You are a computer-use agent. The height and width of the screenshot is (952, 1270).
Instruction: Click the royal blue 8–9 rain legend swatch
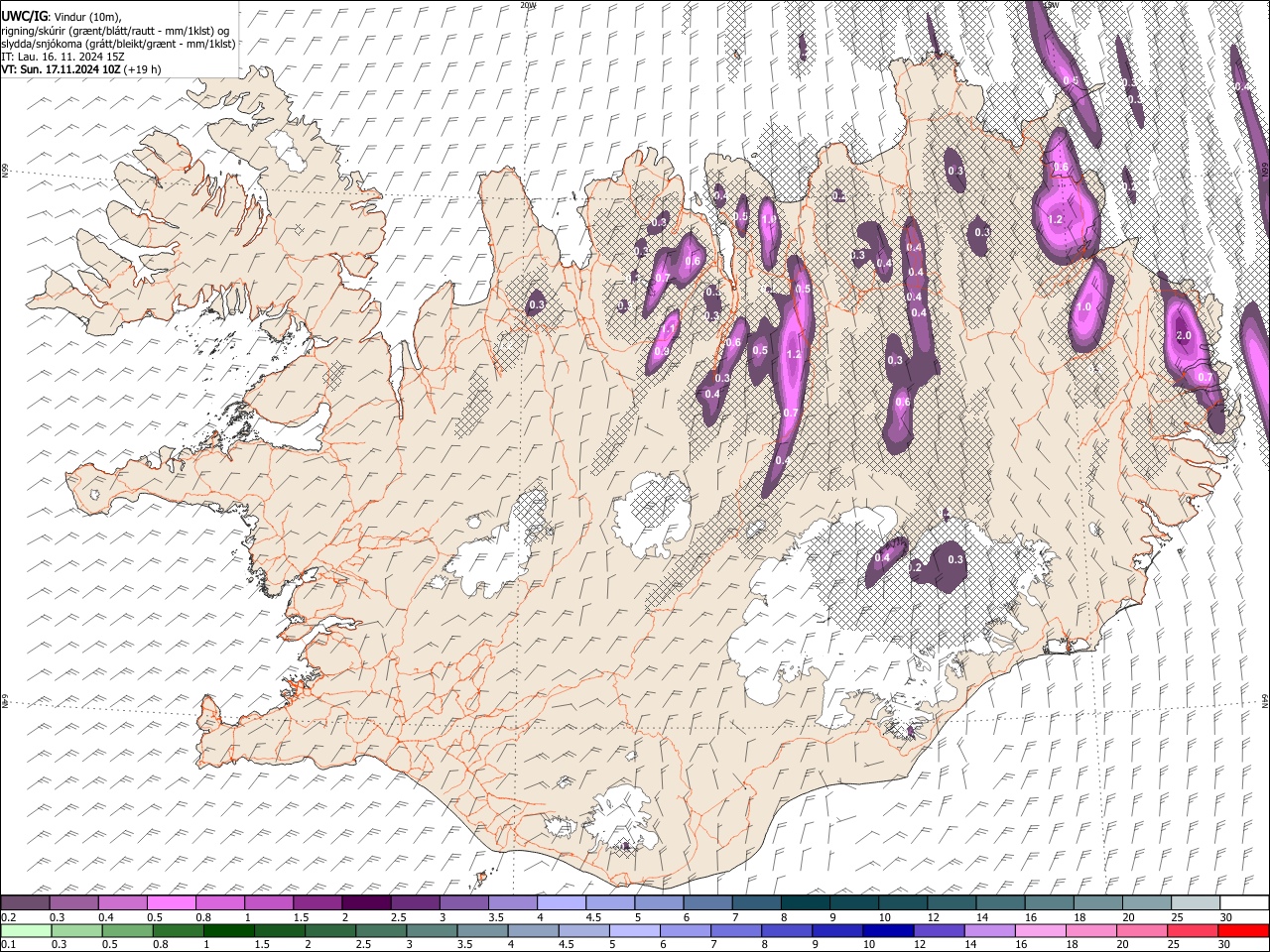click(787, 930)
